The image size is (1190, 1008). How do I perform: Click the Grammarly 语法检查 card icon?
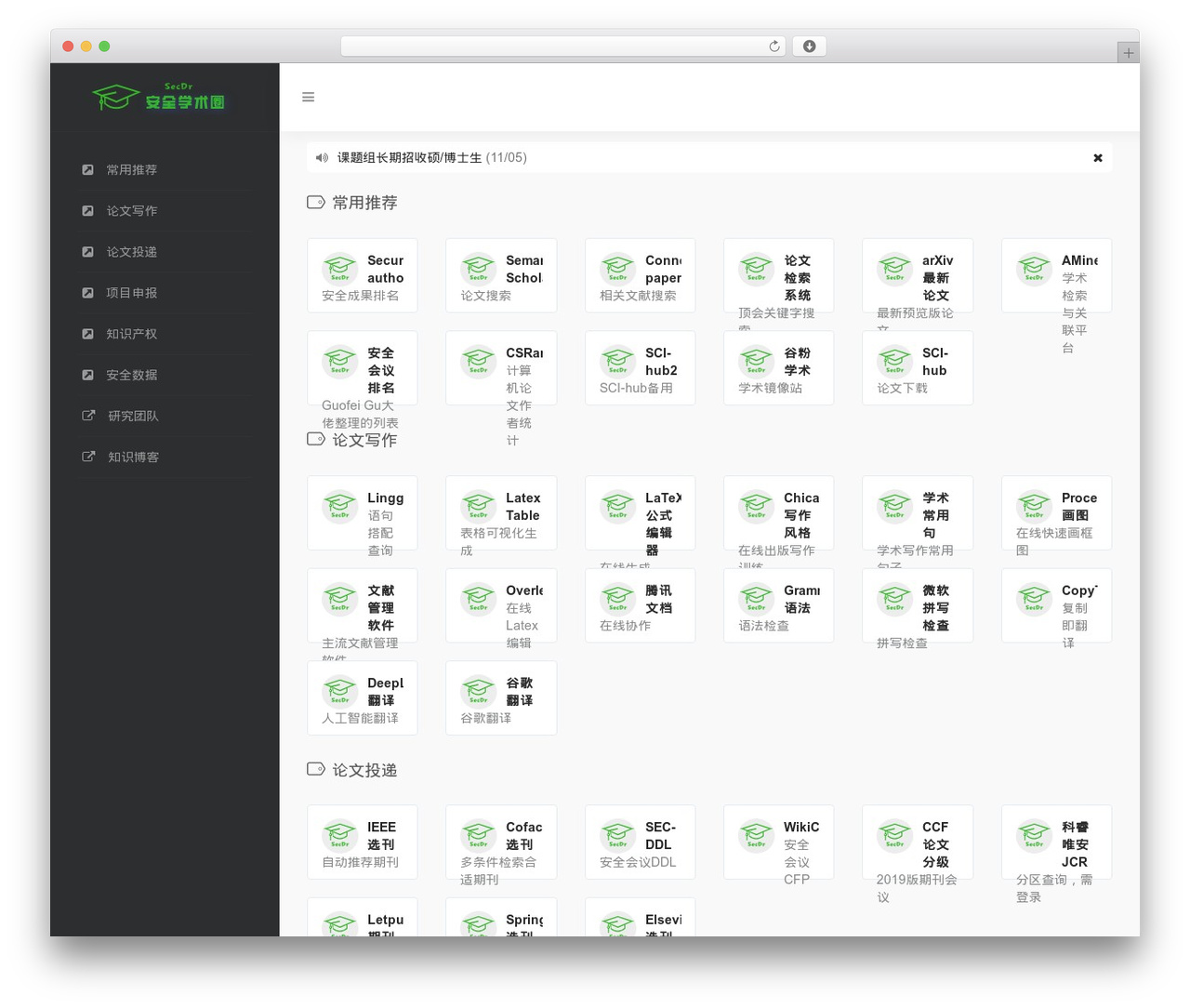[757, 599]
